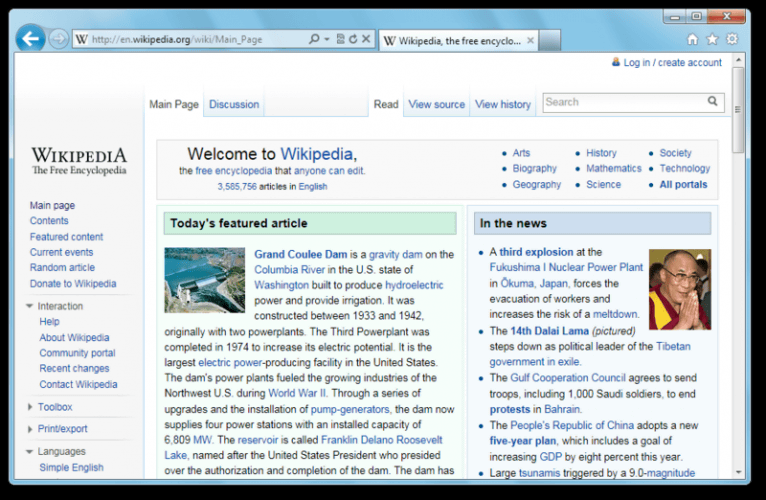
Task: Open the Science portal link
Action: [x=603, y=184]
